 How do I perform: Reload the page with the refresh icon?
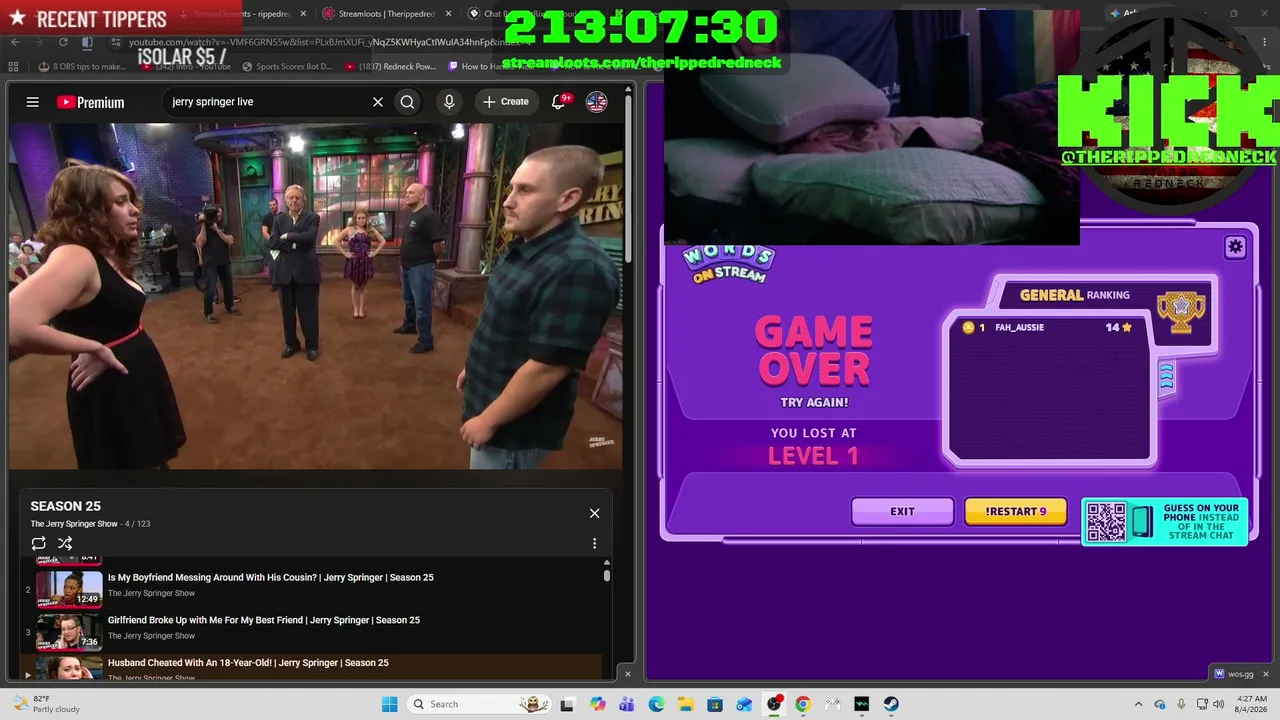[x=63, y=42]
